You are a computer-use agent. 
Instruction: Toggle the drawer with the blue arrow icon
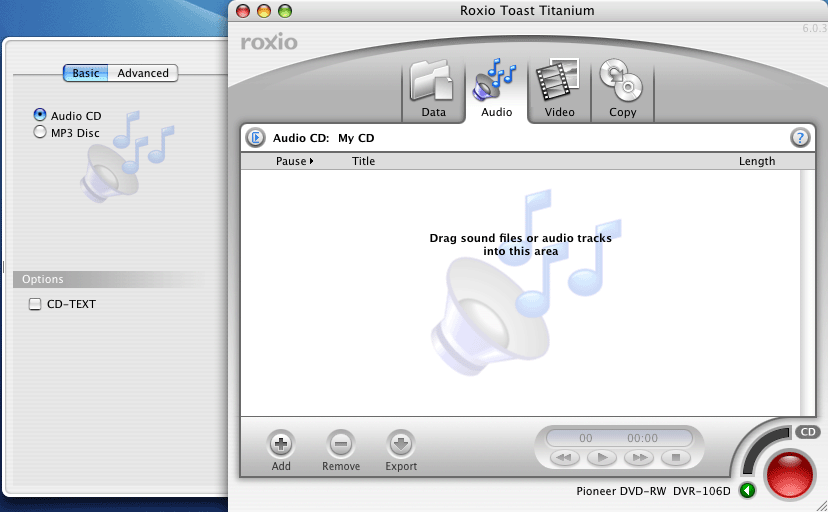point(256,138)
